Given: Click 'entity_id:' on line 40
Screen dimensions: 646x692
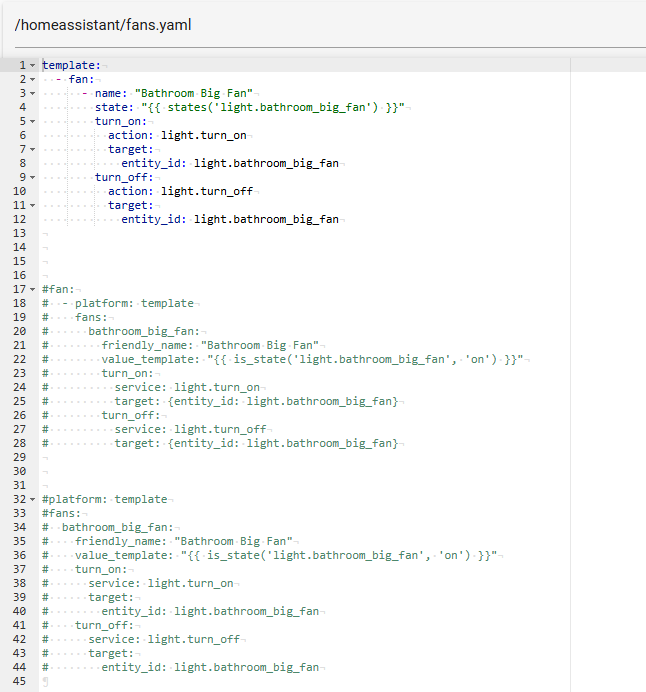Looking at the screenshot, I should (x=134, y=611).
